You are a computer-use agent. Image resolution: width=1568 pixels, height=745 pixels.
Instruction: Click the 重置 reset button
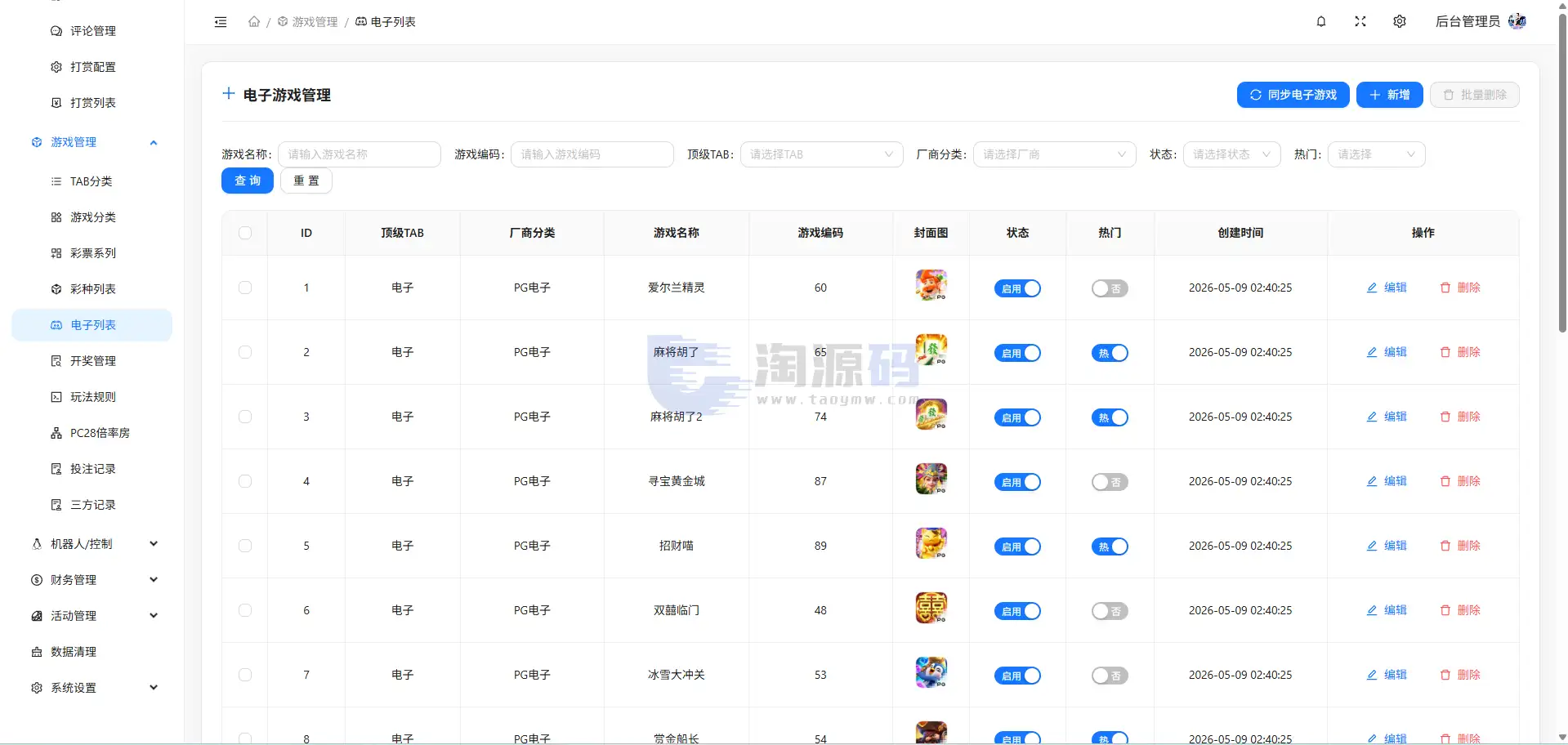click(x=306, y=181)
